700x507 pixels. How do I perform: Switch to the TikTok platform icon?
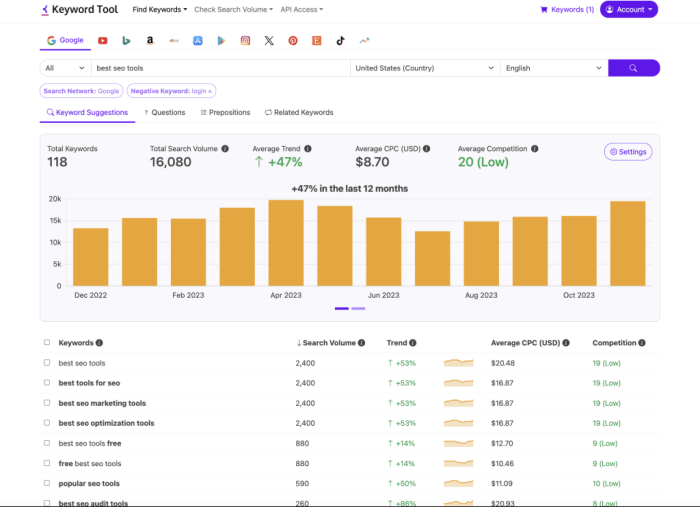(340, 41)
